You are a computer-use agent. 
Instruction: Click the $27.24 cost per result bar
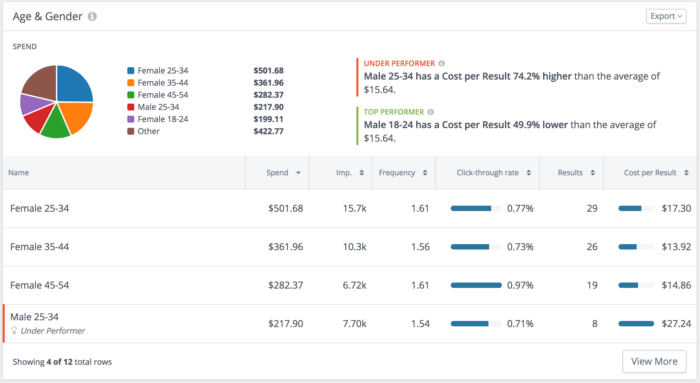[x=636, y=324]
